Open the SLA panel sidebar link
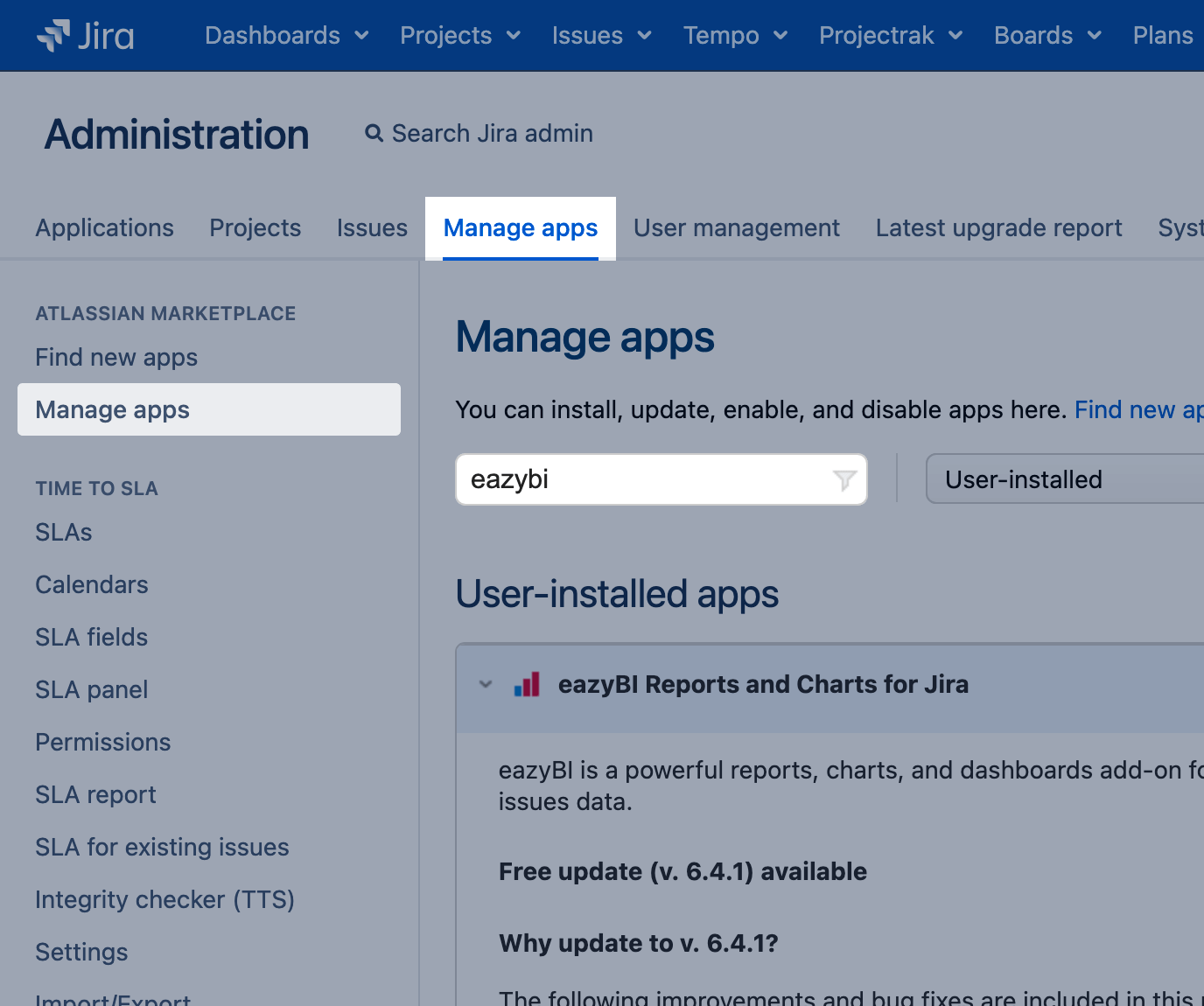This screenshot has height=1006, width=1204. coord(92,689)
